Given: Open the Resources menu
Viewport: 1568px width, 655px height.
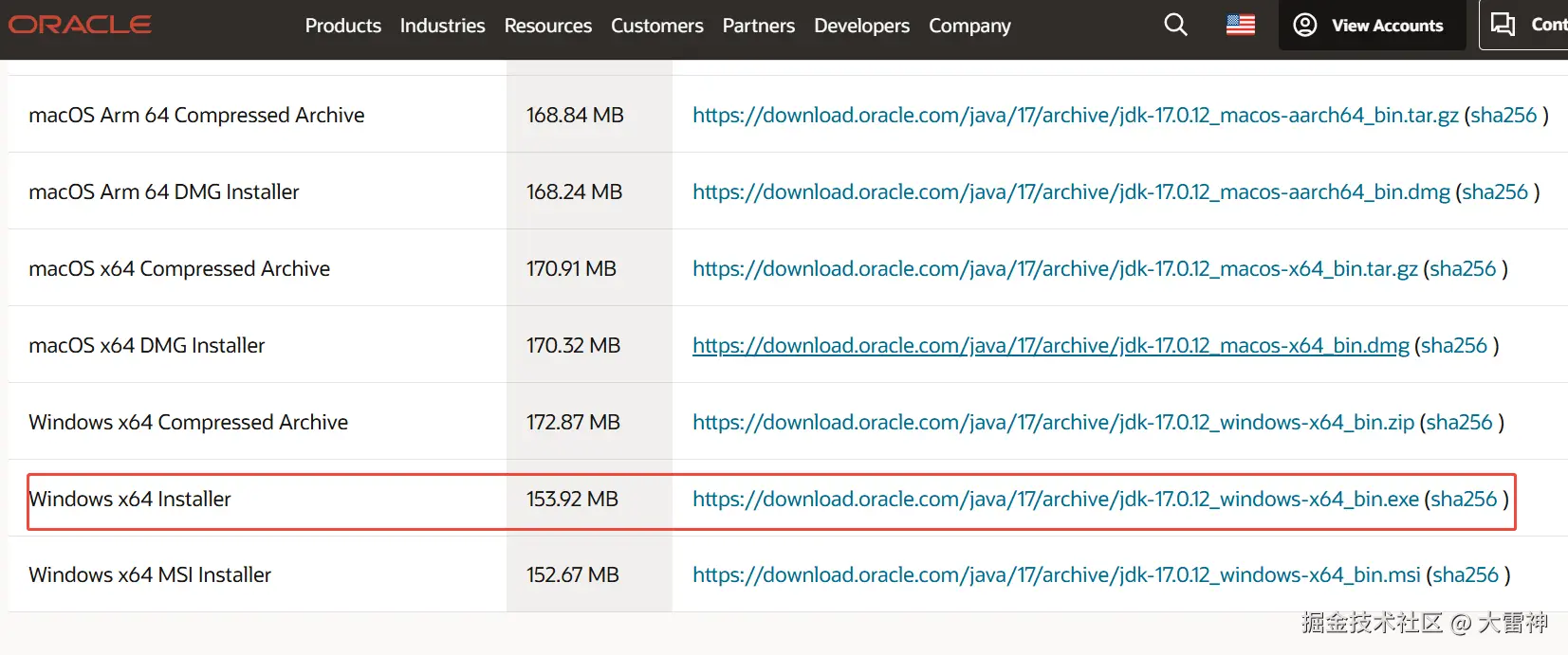Looking at the screenshot, I should coord(547,26).
